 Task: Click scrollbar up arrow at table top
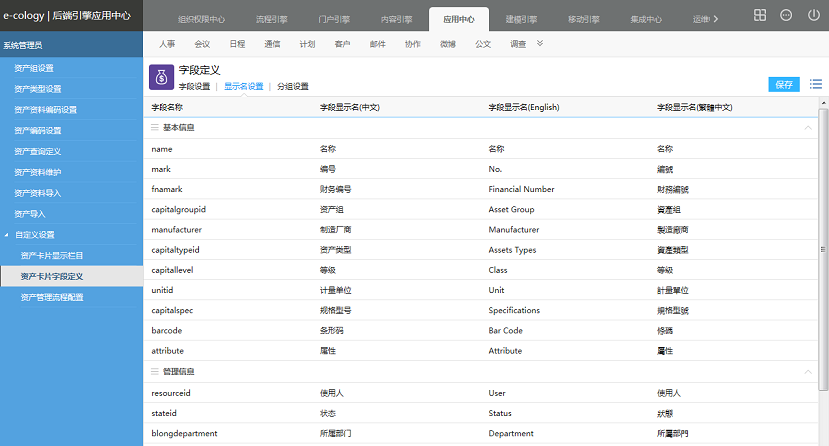coord(823,102)
